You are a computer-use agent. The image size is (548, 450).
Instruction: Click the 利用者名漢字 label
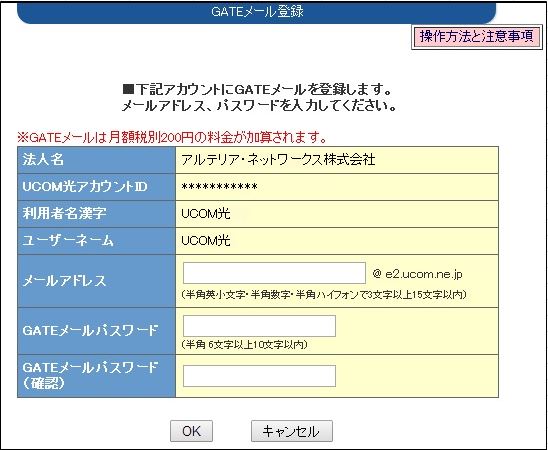tap(64, 213)
